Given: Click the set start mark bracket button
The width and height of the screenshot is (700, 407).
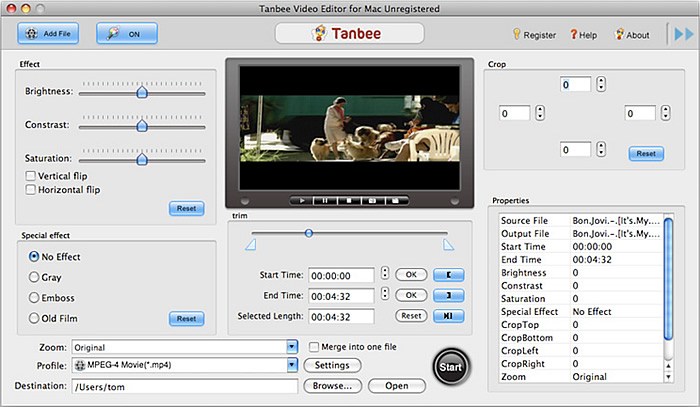Looking at the screenshot, I should click(x=449, y=275).
